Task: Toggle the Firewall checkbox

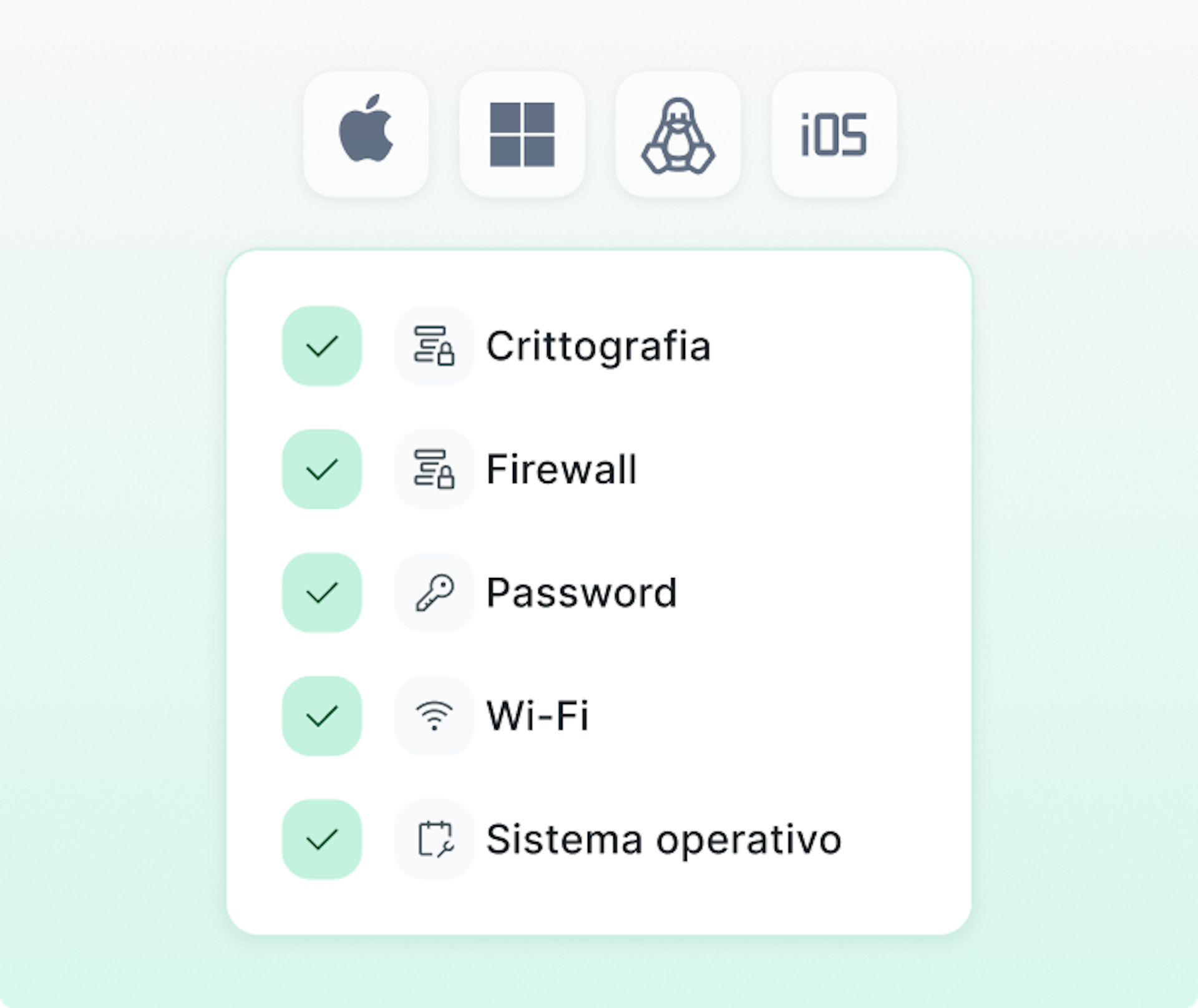Action: click(322, 469)
